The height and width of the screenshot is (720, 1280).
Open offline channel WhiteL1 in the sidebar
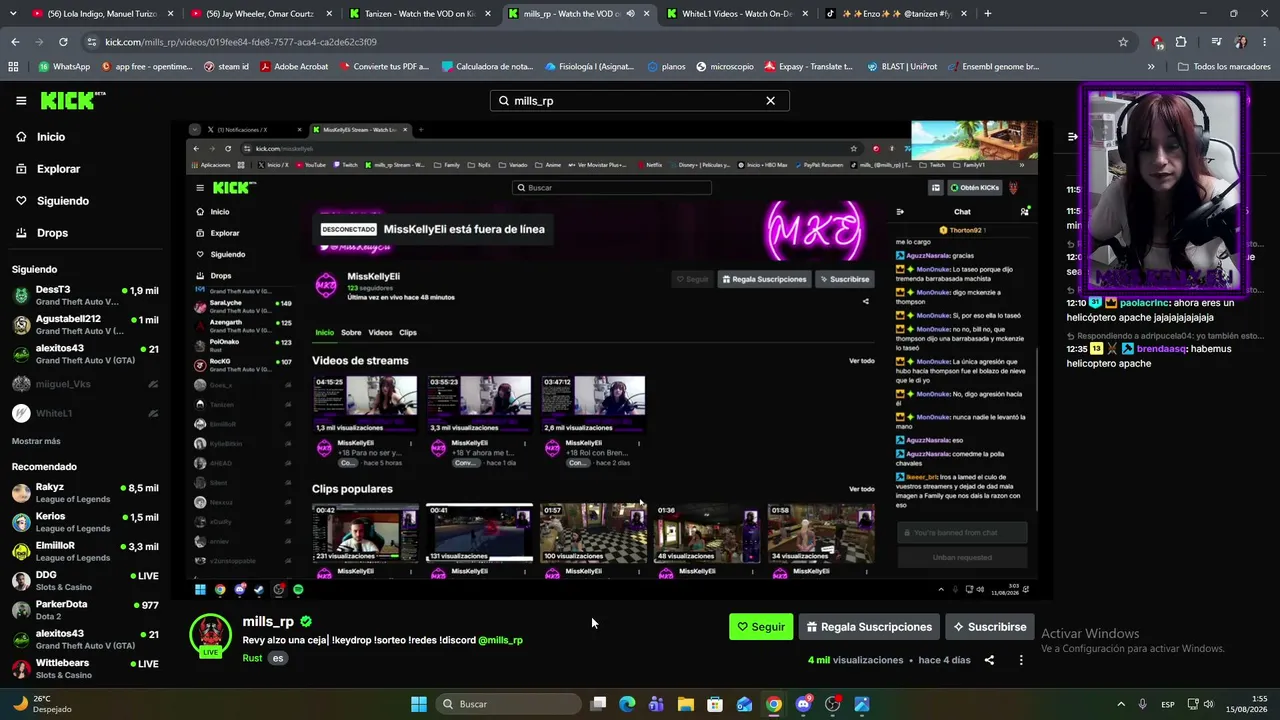click(x=85, y=413)
